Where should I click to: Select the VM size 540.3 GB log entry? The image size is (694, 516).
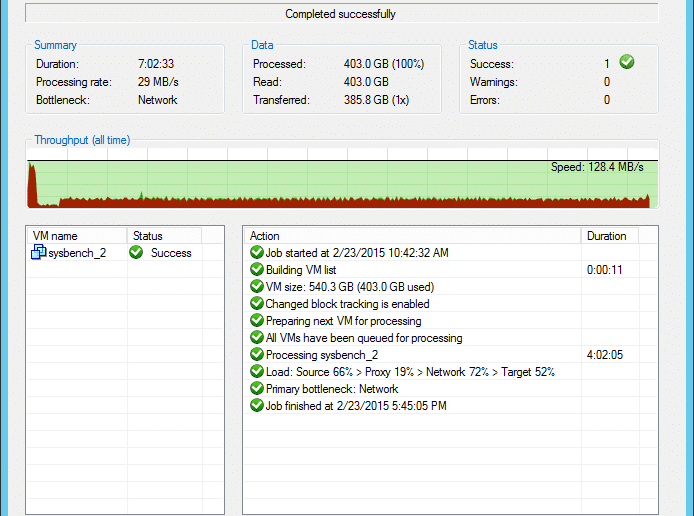point(451,287)
